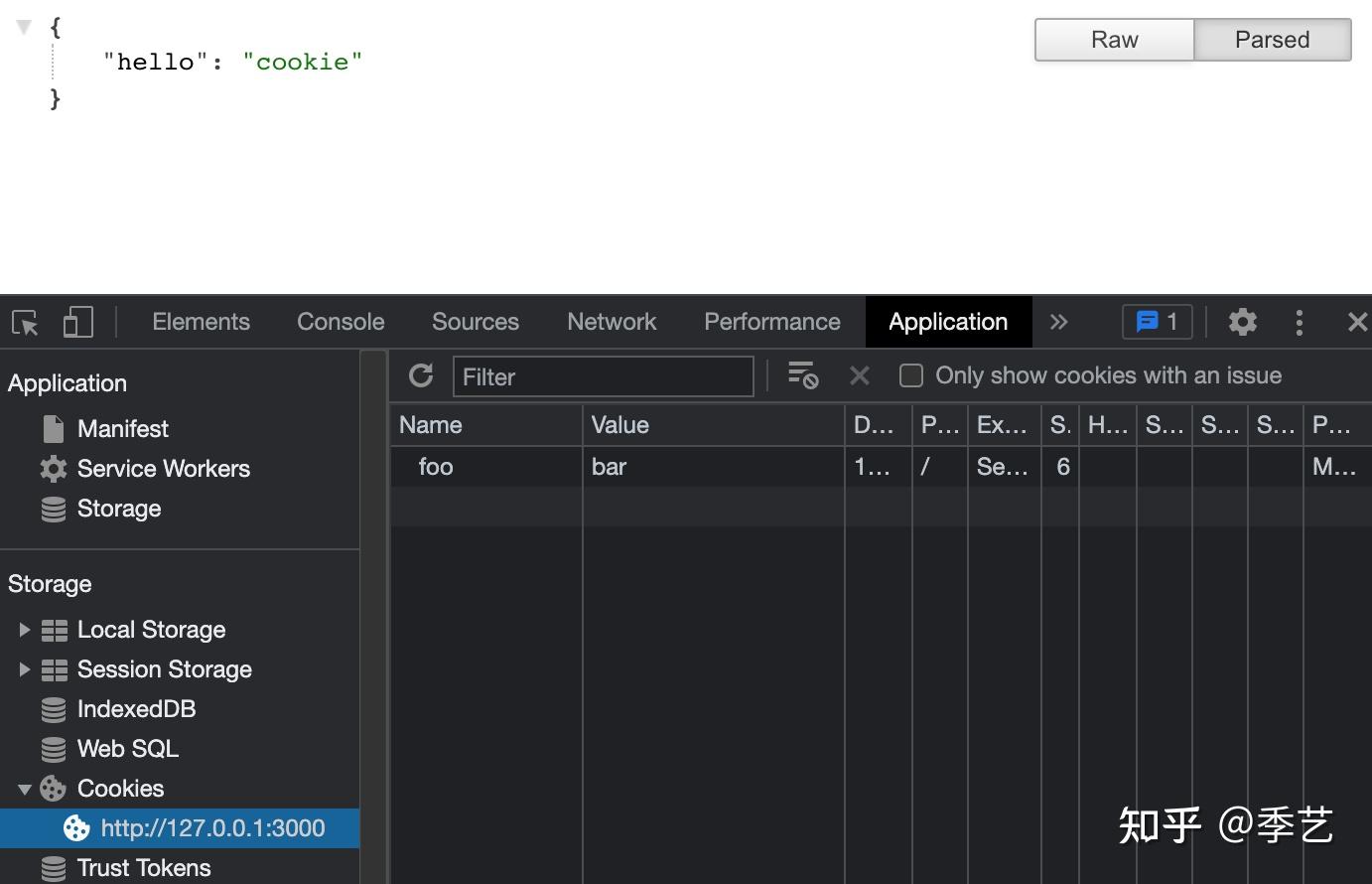Switch JSON view to Raw
Viewport: 1372px width, 884px height.
point(1114,40)
